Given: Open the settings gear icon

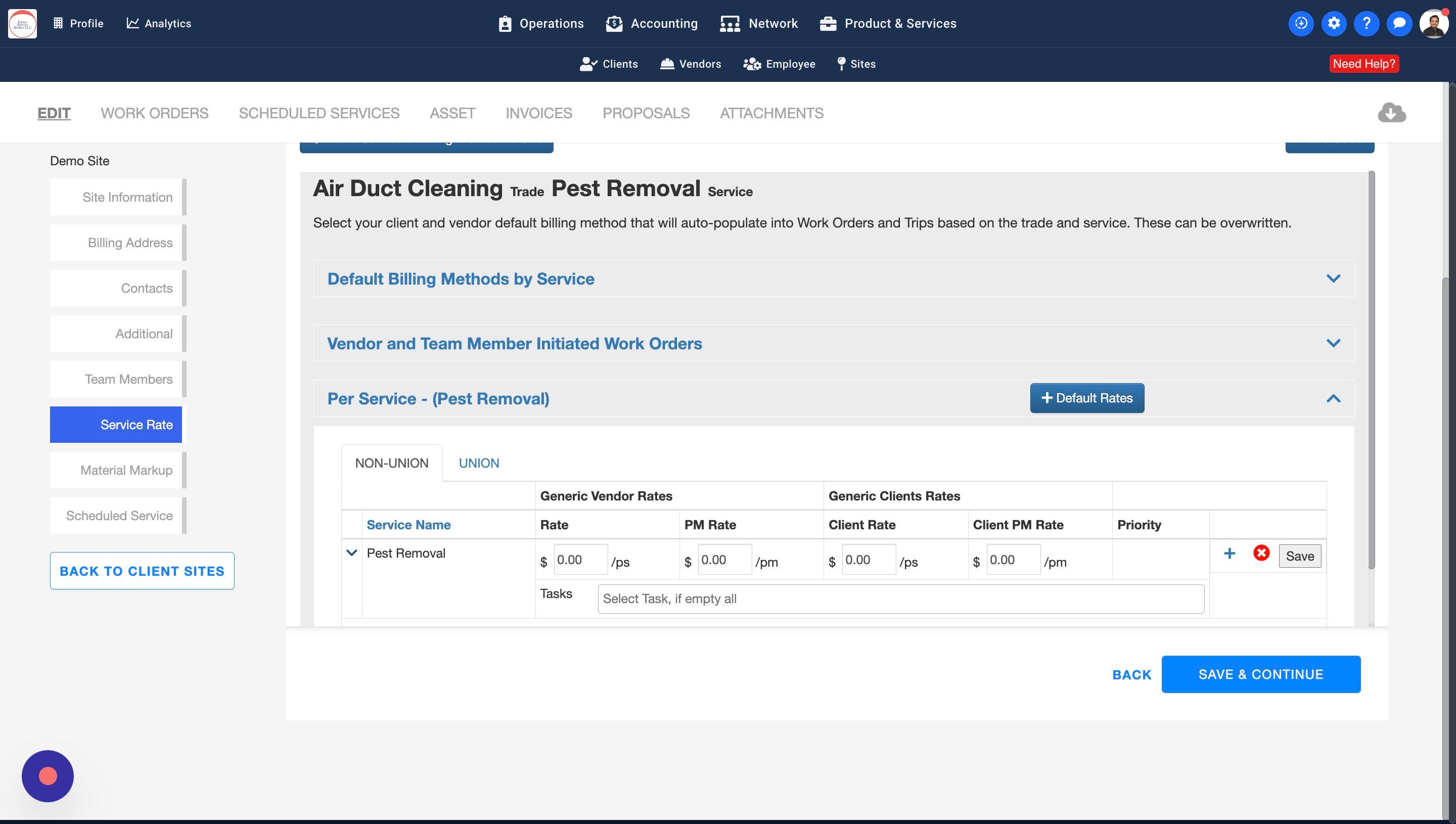Looking at the screenshot, I should point(1333,23).
